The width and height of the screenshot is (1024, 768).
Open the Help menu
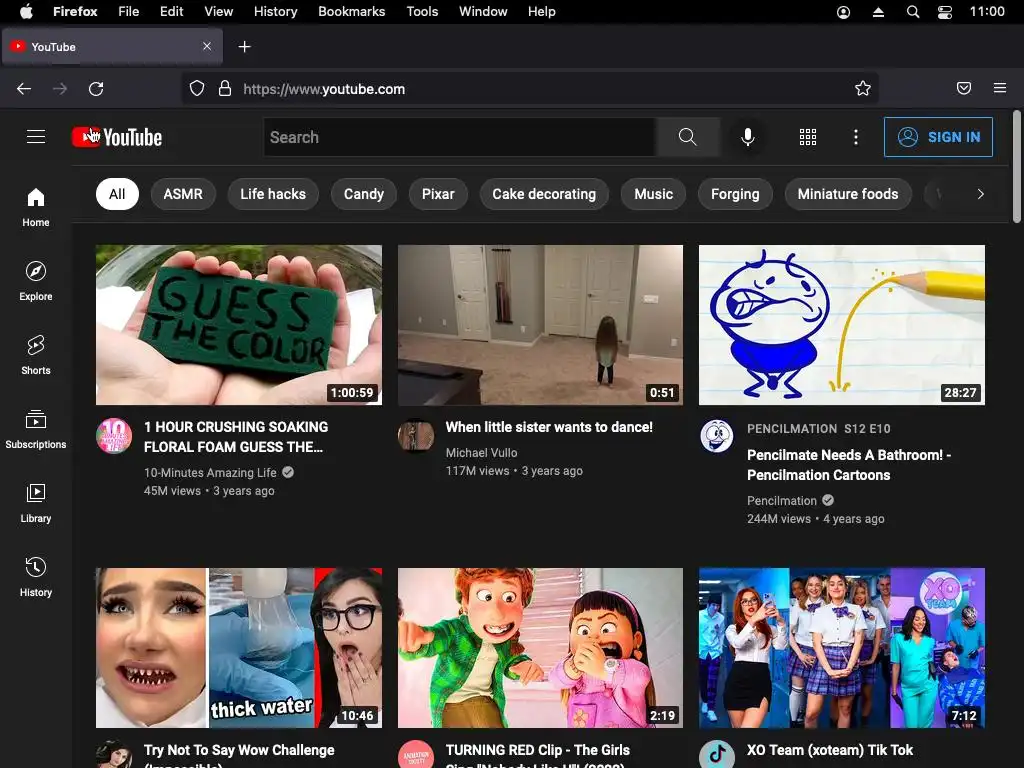[x=541, y=12]
